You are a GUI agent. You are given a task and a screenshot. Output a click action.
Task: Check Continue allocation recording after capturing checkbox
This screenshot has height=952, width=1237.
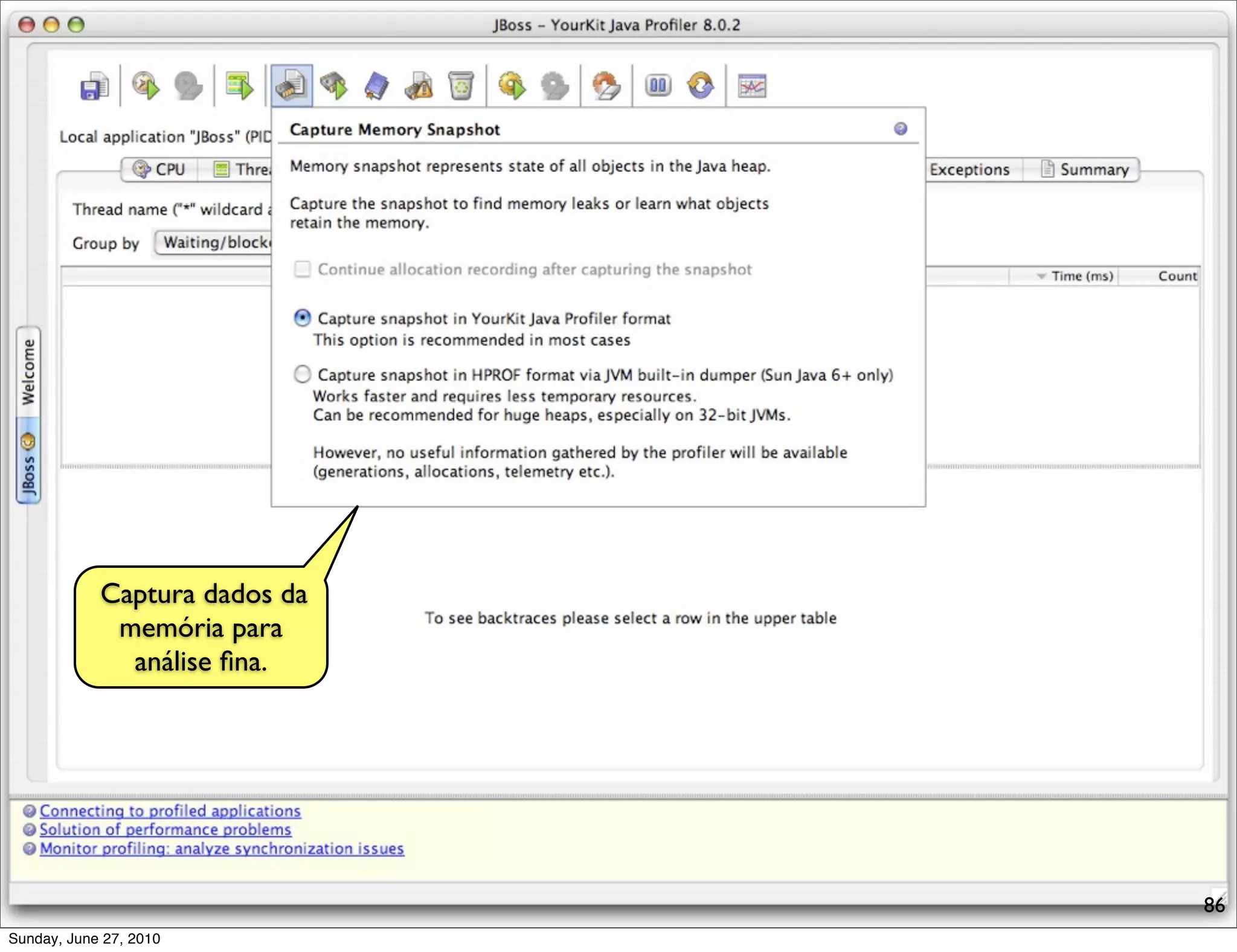[302, 269]
